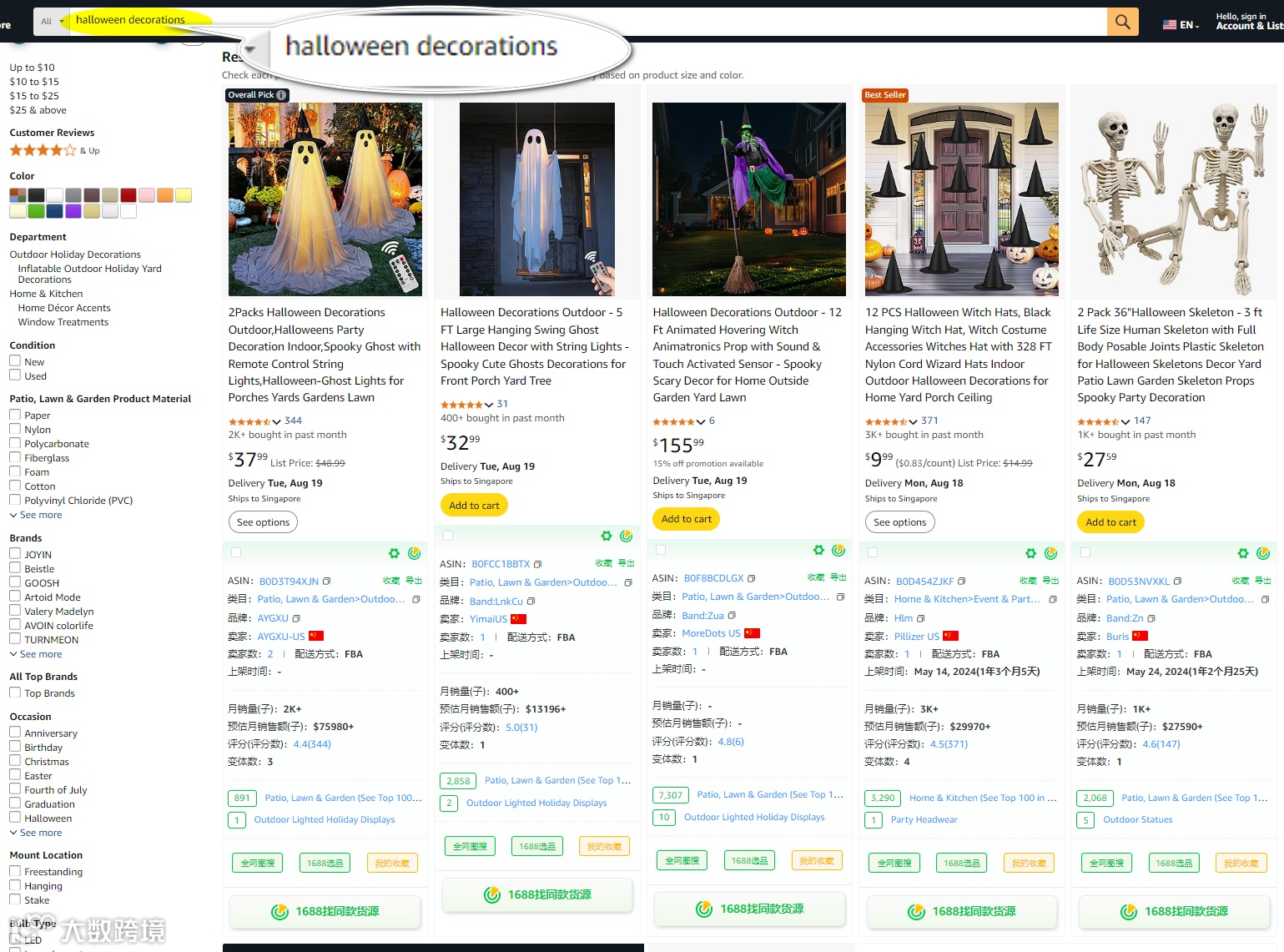Expand rating chevron beside 147 reviews
The width and height of the screenshot is (1284, 952).
[x=1125, y=421]
